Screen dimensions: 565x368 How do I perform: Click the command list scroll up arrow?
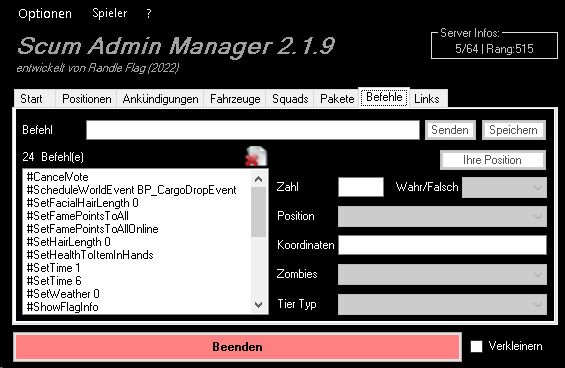[x=258, y=179]
